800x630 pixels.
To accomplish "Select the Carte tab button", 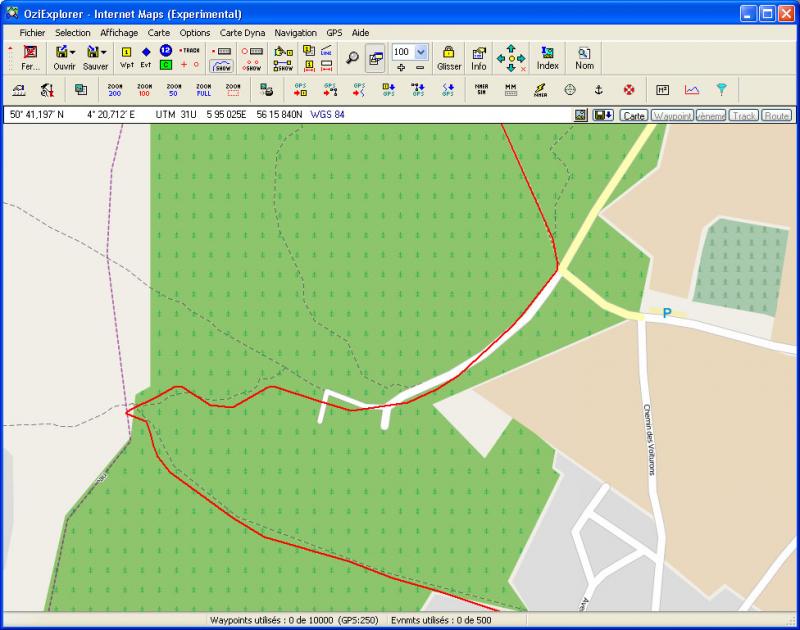I will [634, 116].
